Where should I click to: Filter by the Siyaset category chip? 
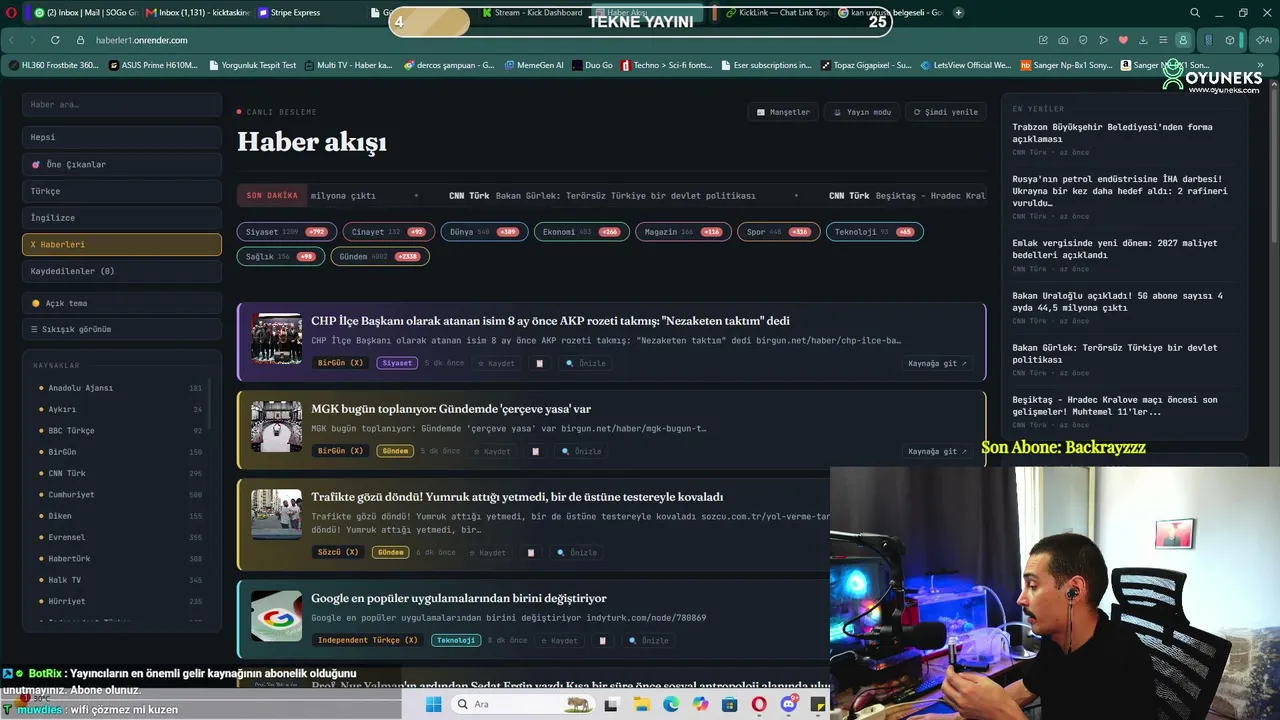(287, 232)
